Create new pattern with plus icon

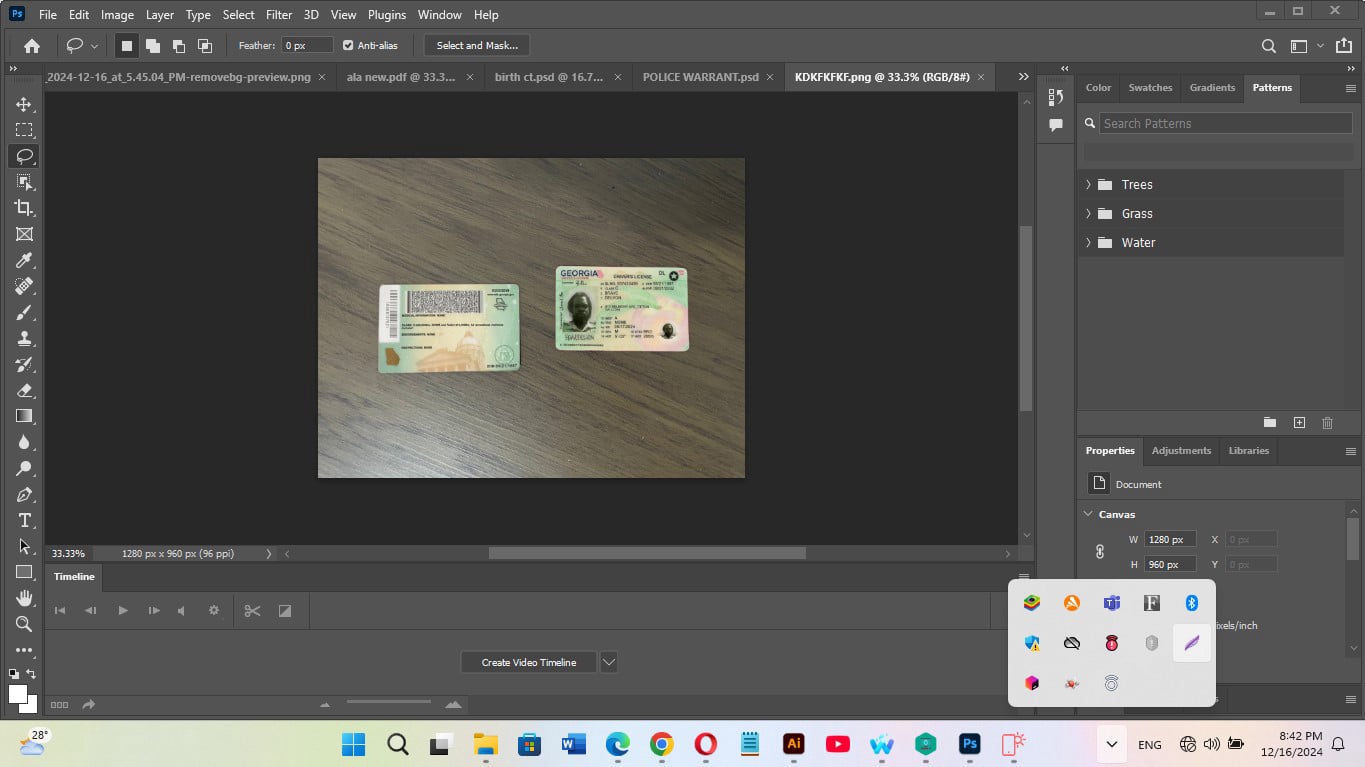pyautogui.click(x=1299, y=423)
